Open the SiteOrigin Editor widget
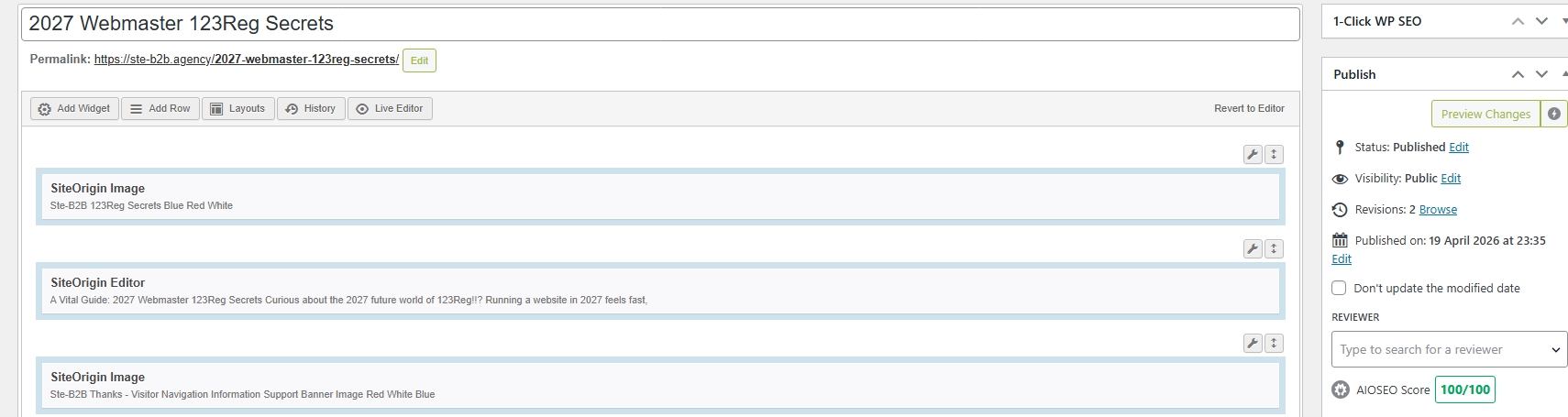Screen dimensions: 1568x417 (660, 291)
